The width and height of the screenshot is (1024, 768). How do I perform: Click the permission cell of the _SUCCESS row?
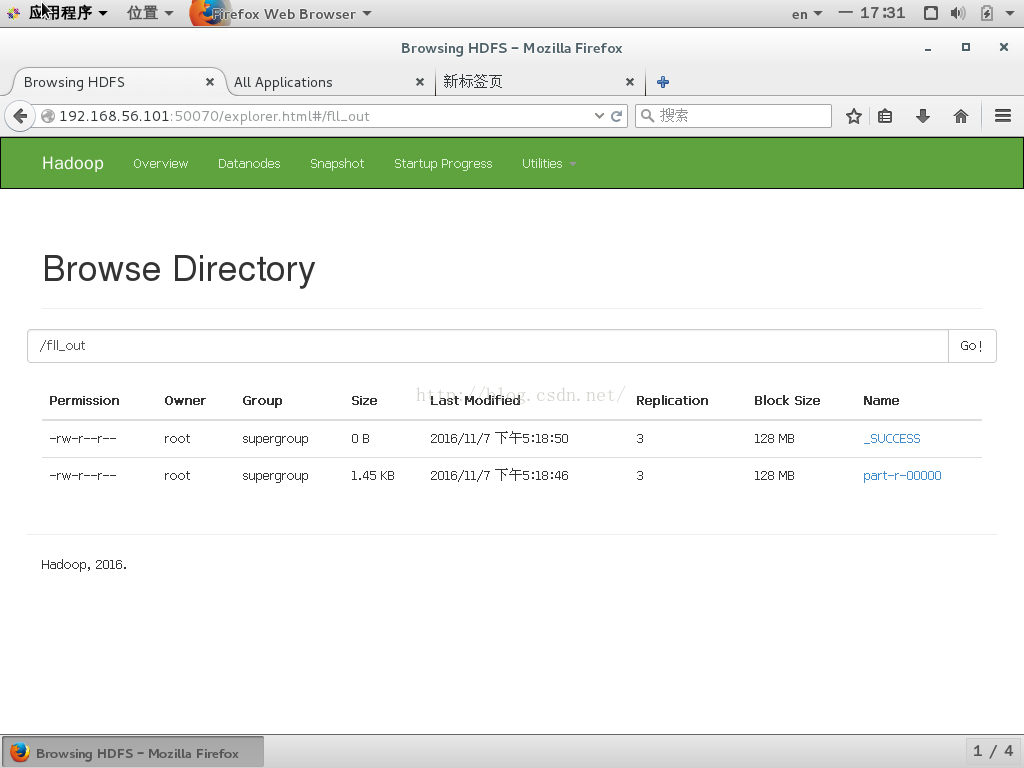pos(83,438)
